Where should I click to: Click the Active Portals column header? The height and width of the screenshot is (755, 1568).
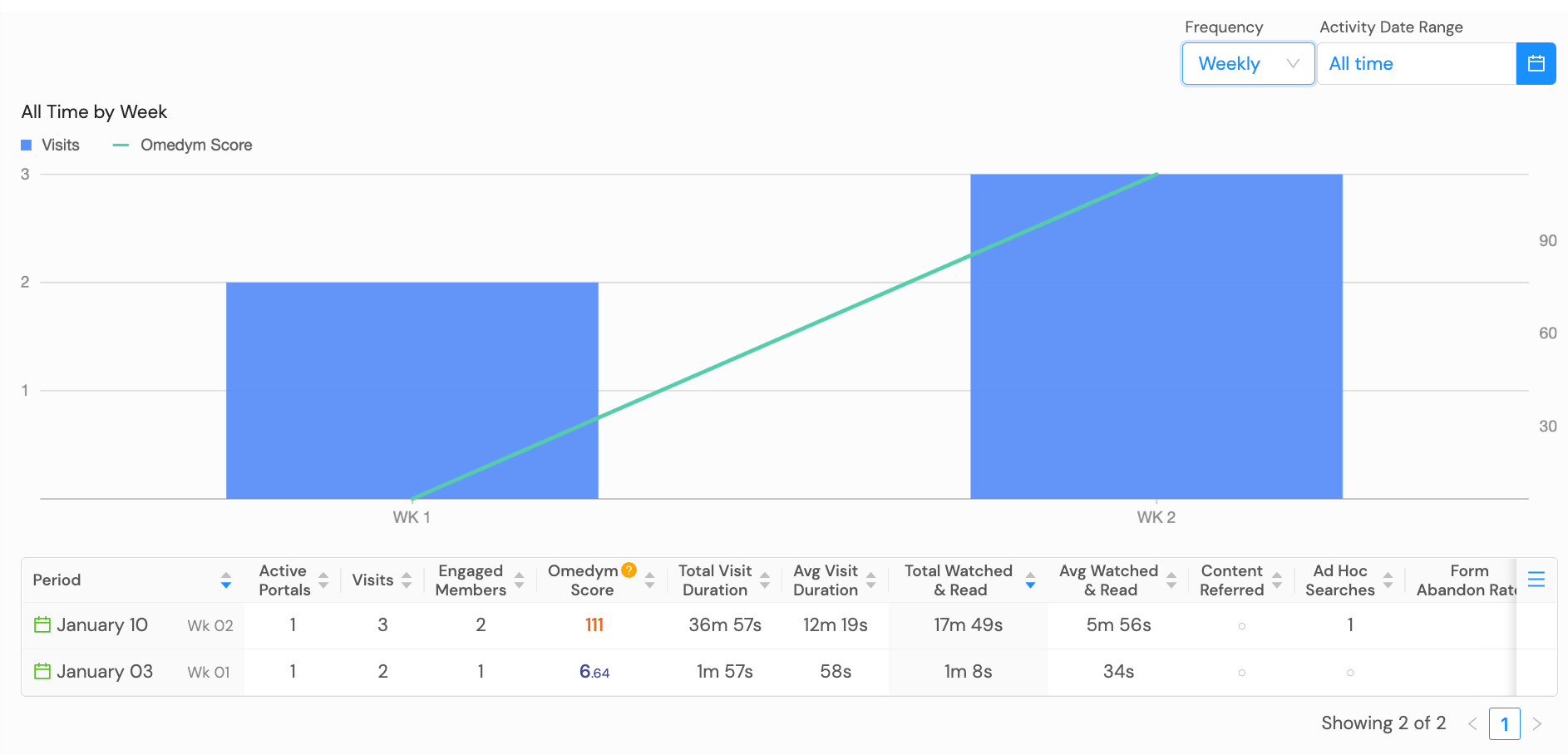pyautogui.click(x=284, y=580)
